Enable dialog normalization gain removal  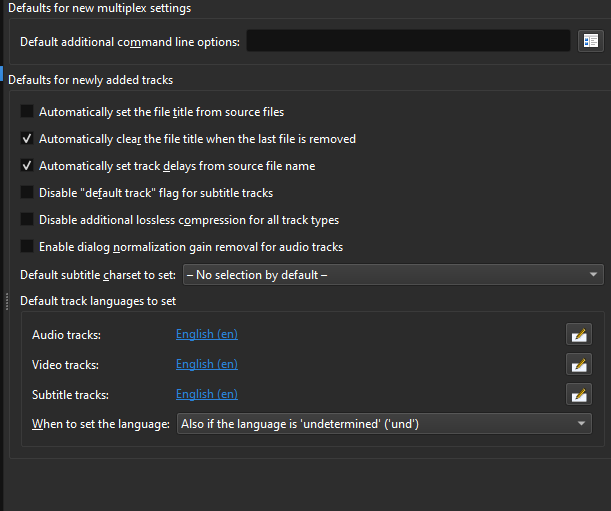(x=27, y=247)
